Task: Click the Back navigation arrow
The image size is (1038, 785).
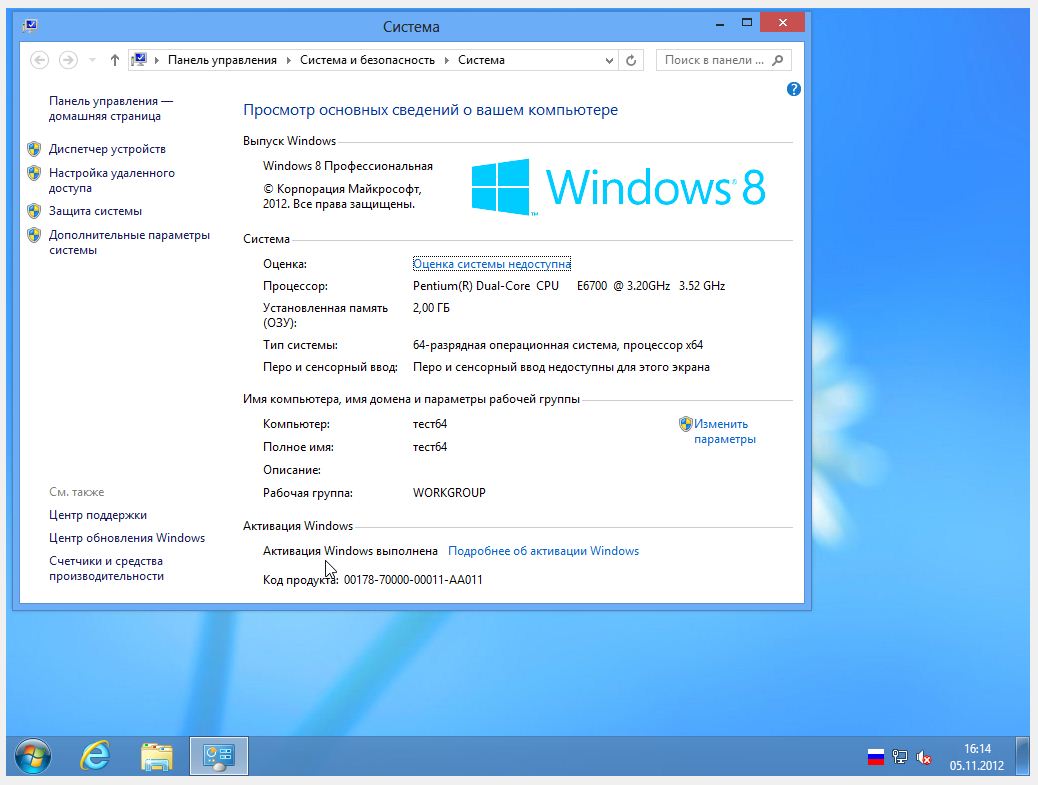Action: click(x=40, y=60)
